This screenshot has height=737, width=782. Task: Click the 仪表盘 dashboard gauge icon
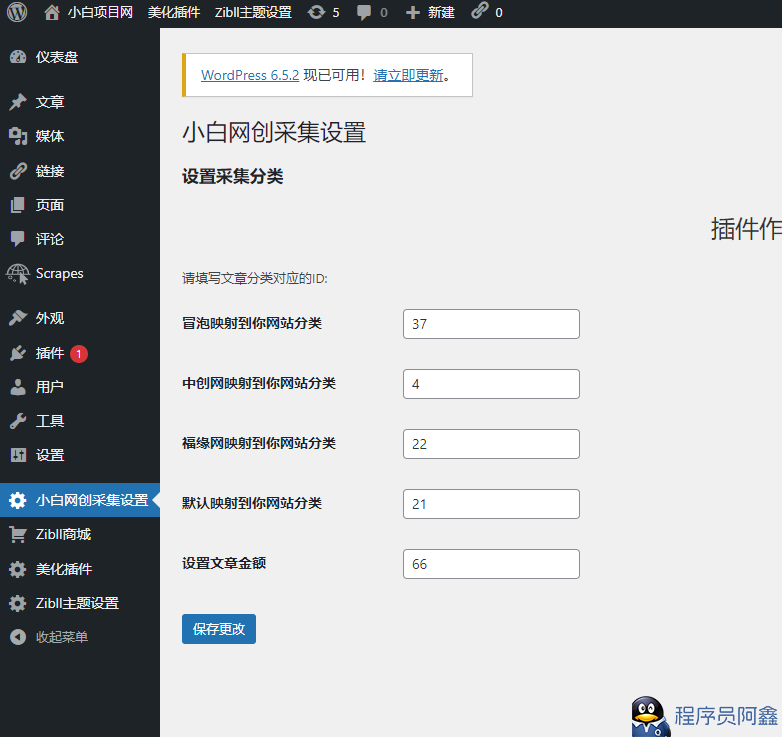tap(18, 57)
